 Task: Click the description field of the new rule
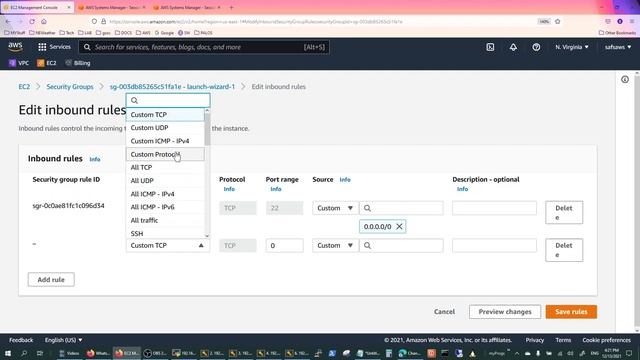(494, 245)
